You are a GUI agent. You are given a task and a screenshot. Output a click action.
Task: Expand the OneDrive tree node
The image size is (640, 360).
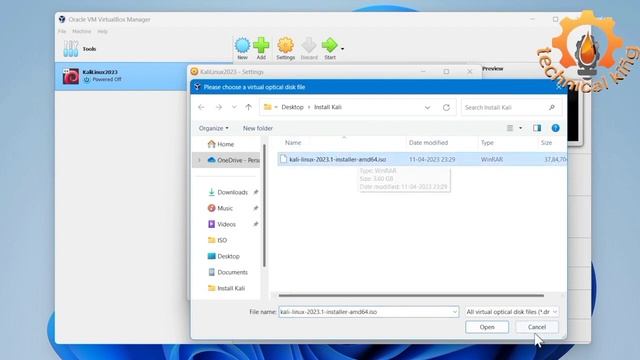pos(200,160)
